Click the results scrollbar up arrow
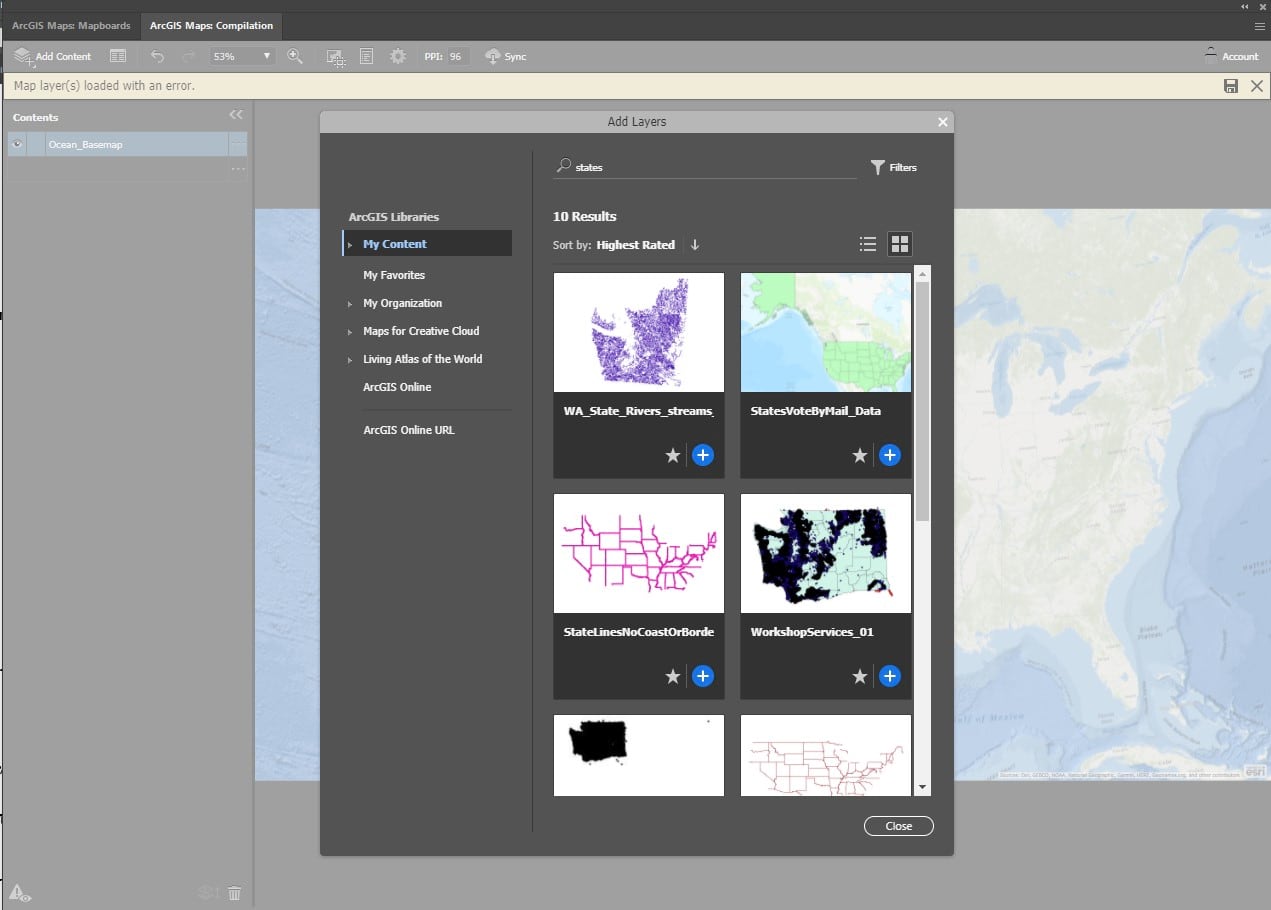 tap(922, 273)
